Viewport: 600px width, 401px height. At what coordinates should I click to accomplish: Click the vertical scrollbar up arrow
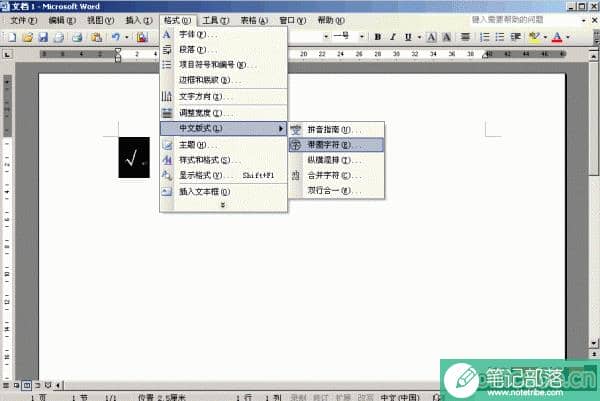593,56
